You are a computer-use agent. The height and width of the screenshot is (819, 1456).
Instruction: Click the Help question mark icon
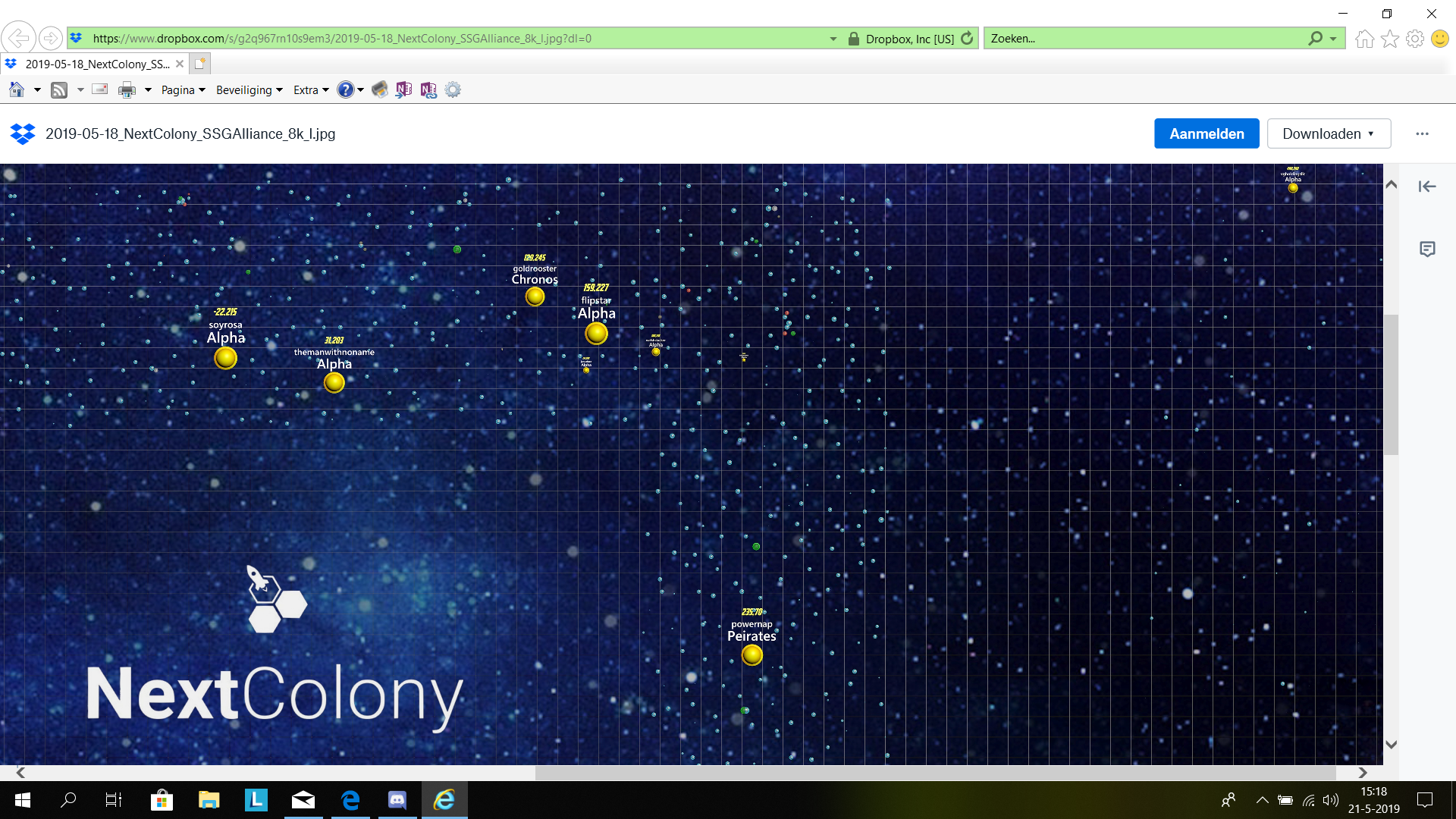click(x=345, y=89)
